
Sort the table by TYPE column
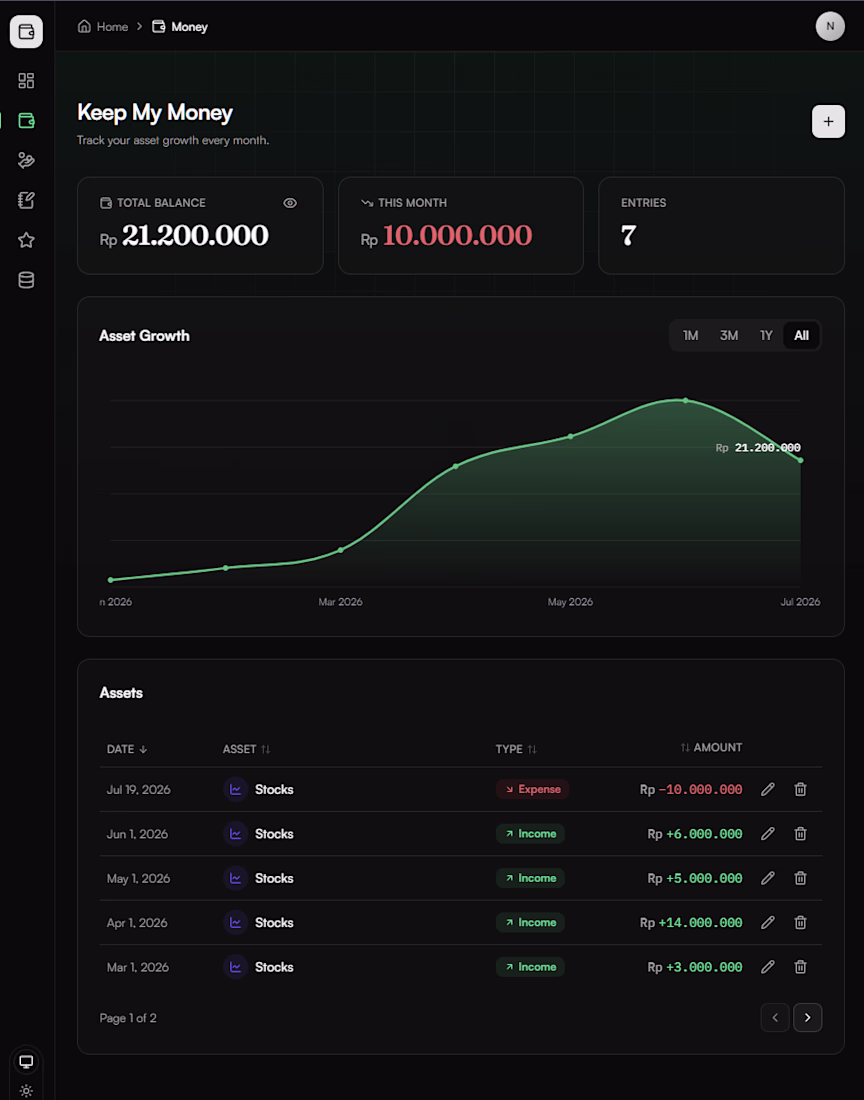pos(516,749)
